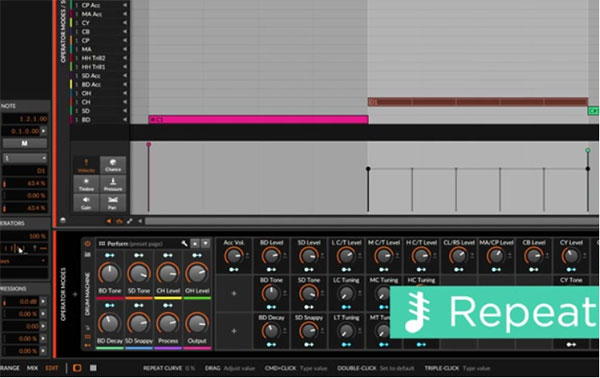
Task: Select the Gain expression button
Action: (x=86, y=203)
